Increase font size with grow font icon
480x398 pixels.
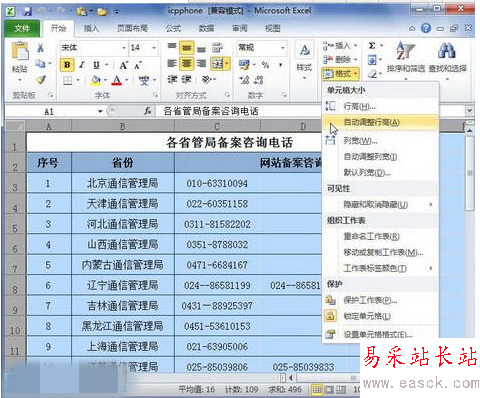(124, 65)
